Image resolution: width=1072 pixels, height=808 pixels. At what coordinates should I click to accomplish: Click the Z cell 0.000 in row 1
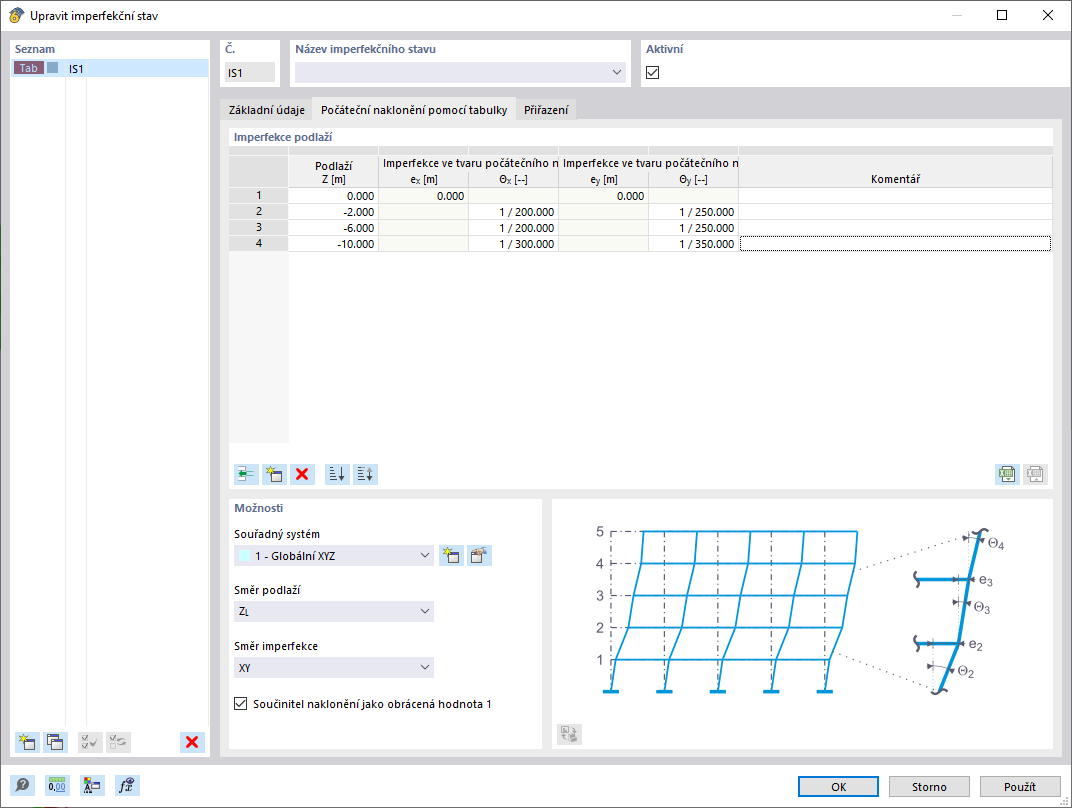[334, 196]
